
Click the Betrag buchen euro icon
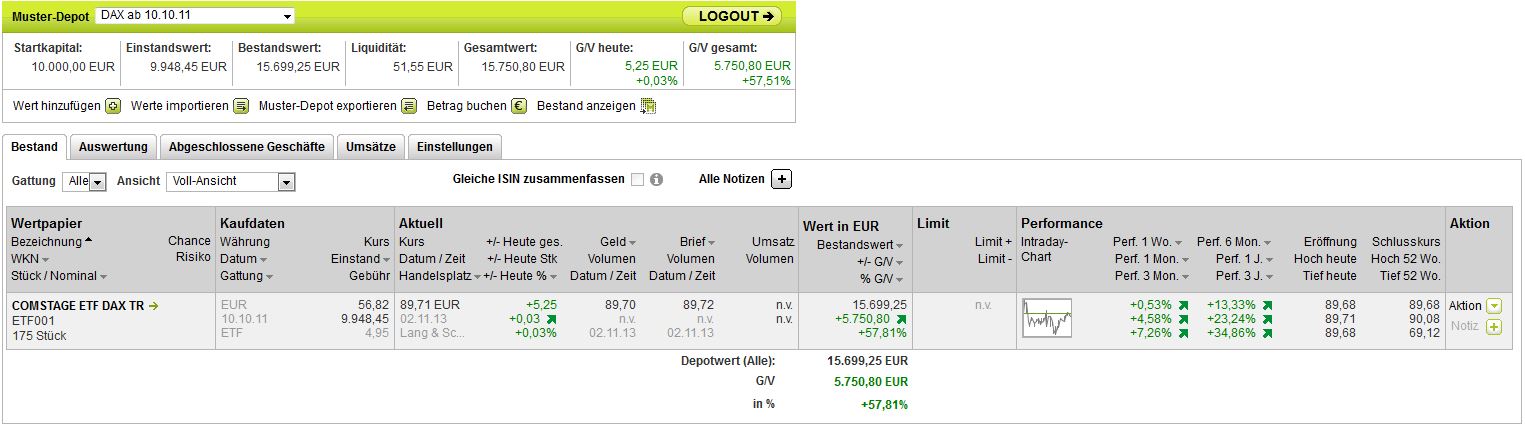pos(519,106)
